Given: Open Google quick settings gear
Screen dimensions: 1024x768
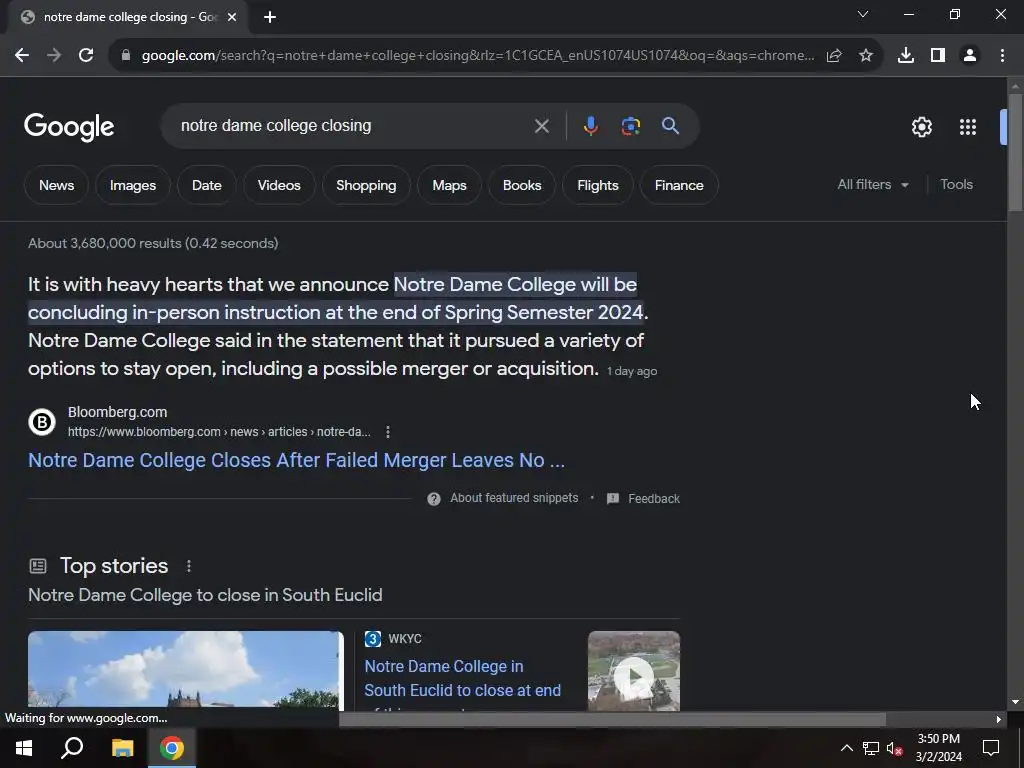Looking at the screenshot, I should (x=921, y=127).
